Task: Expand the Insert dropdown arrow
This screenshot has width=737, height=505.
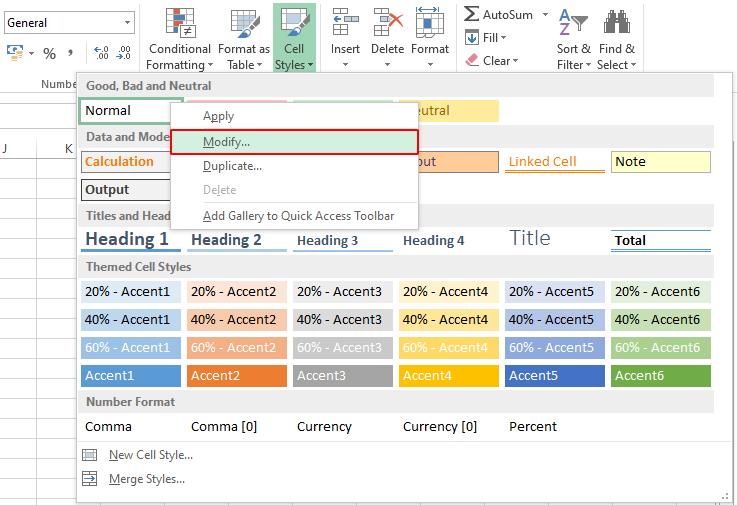Action: (x=345, y=64)
